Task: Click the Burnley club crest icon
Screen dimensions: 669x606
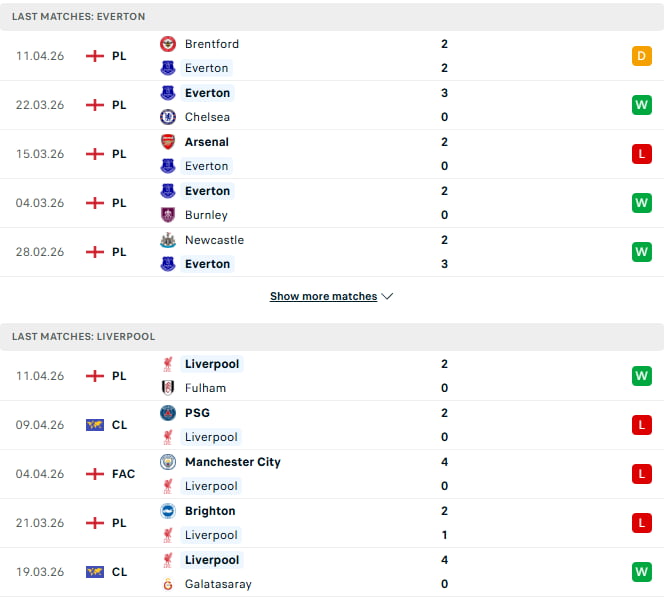Action: coord(168,215)
